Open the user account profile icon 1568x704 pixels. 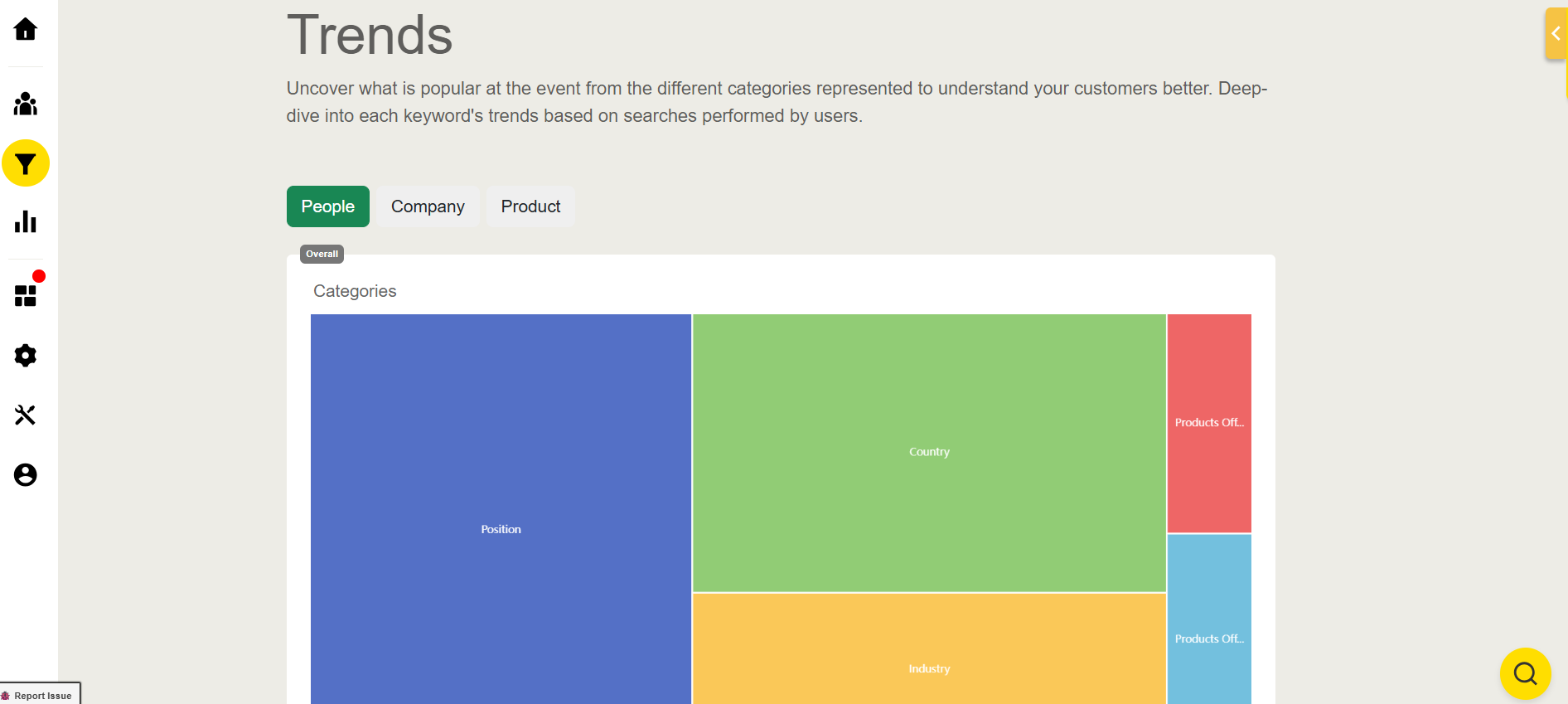[x=26, y=474]
